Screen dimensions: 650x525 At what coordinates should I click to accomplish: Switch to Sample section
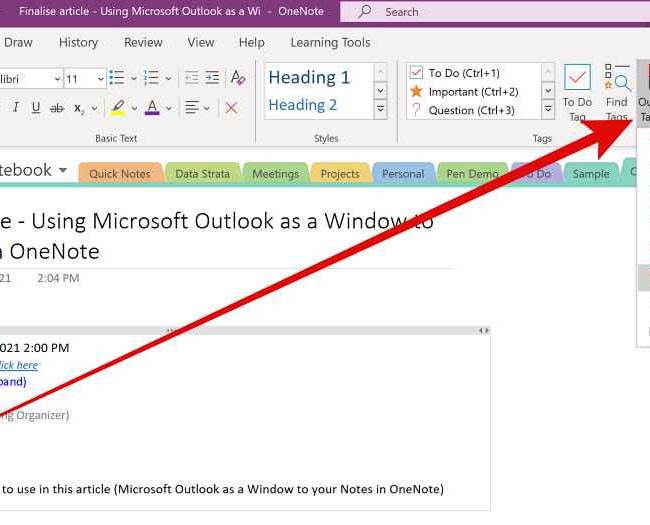pyautogui.click(x=591, y=173)
